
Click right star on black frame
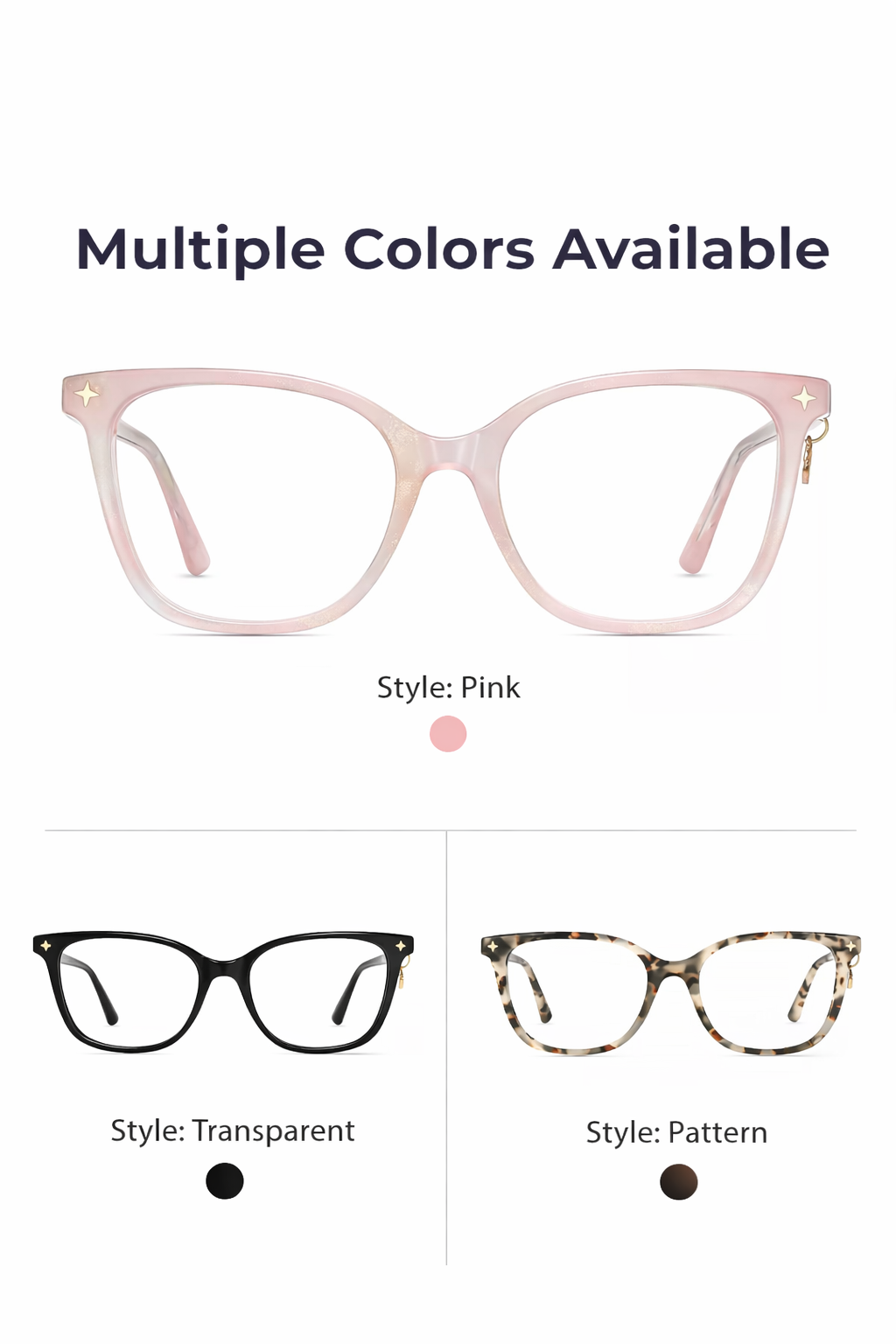tap(401, 946)
